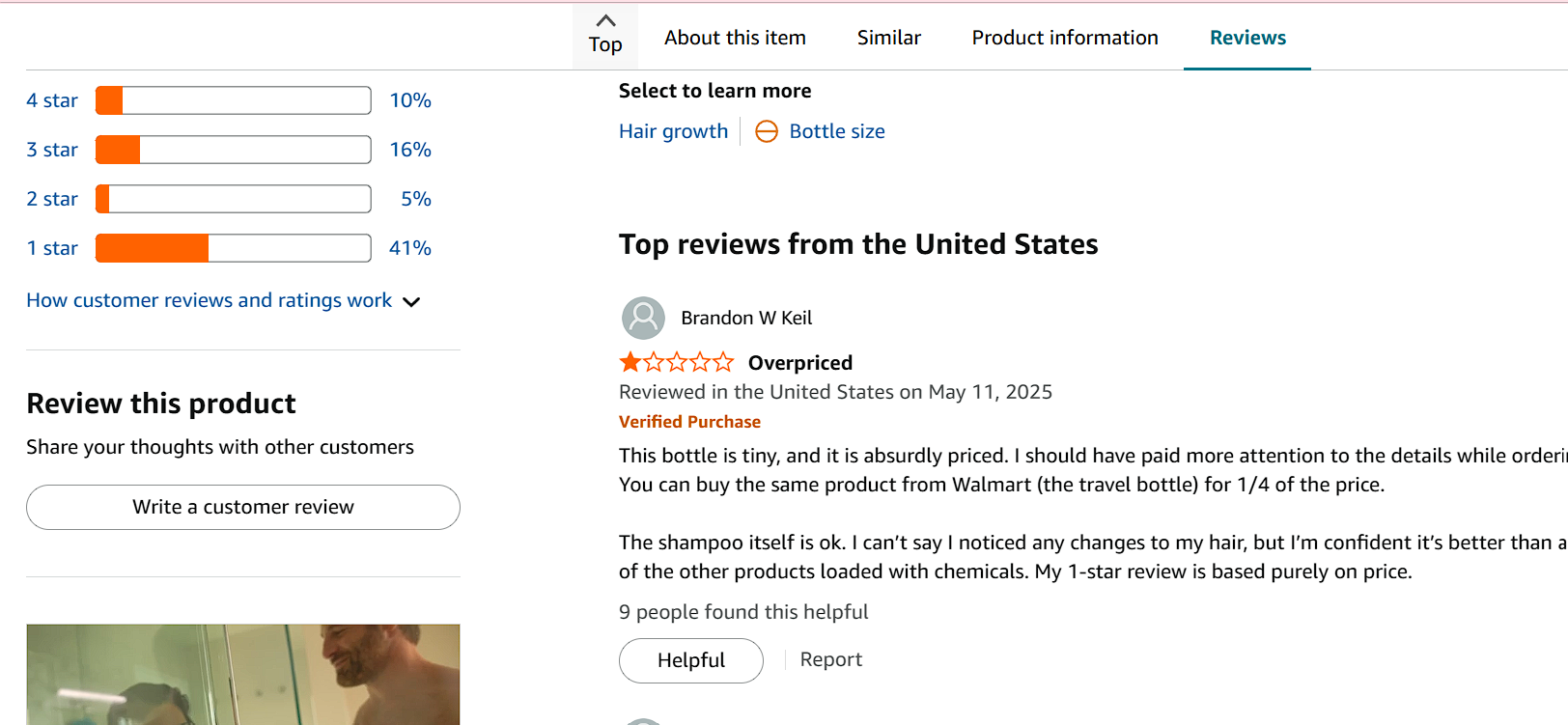The image size is (1568, 725).
Task: Open the About this item tab
Action: click(735, 38)
